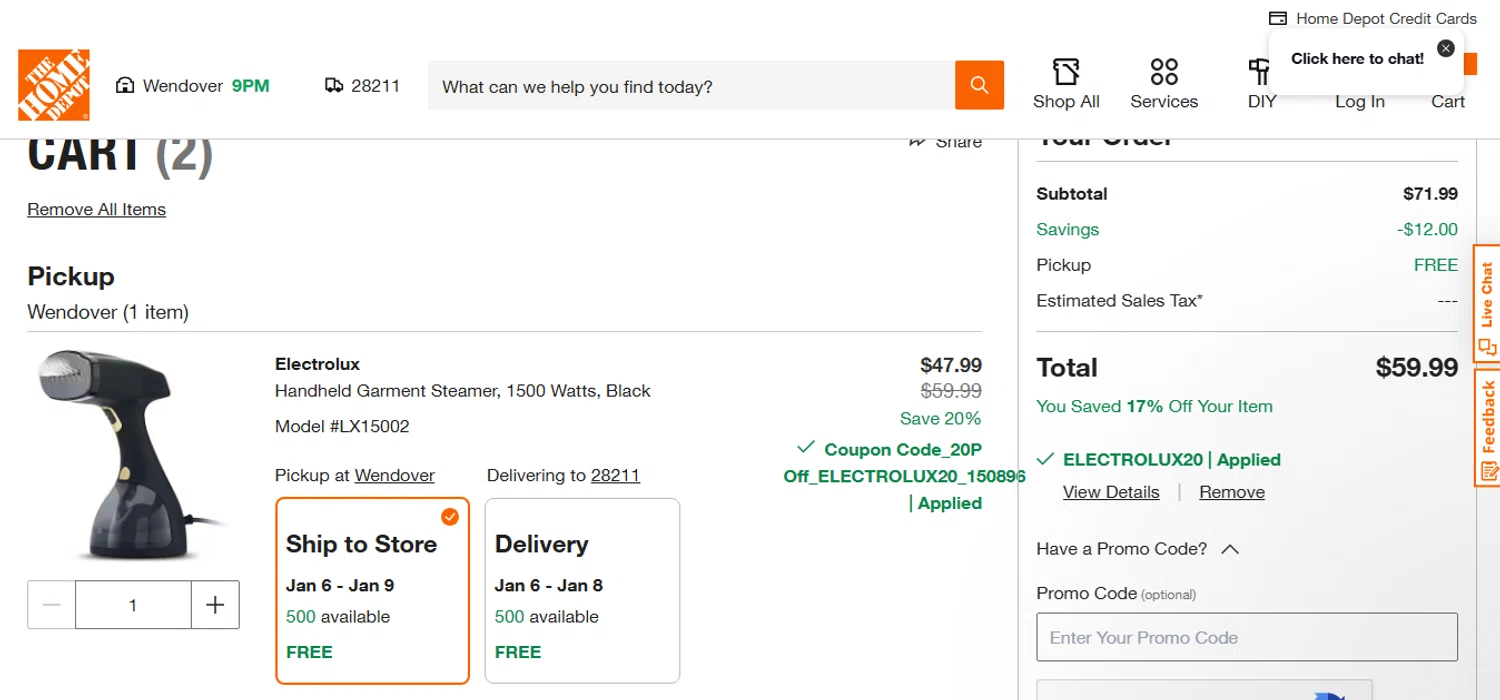Open the Electrolux steamer product image
This screenshot has width=1500, height=700.
point(130,455)
